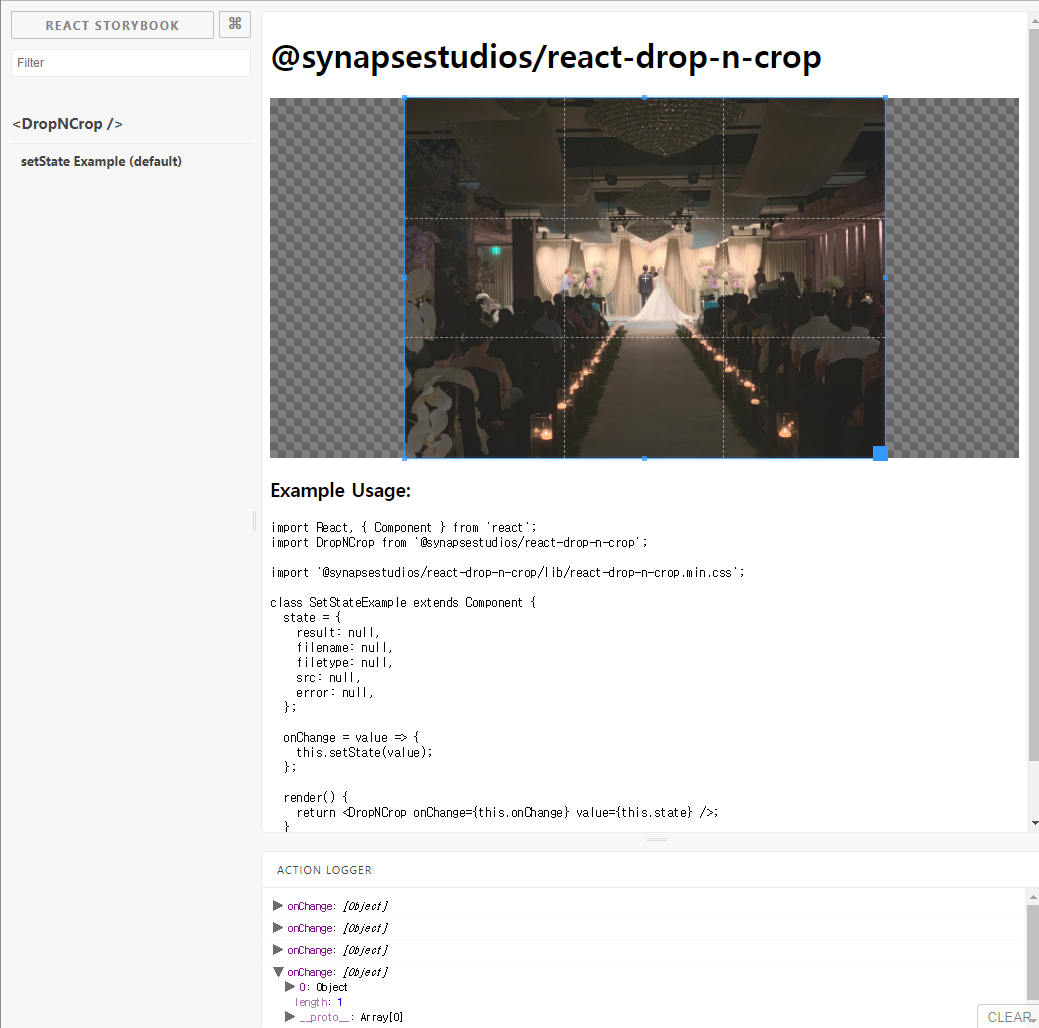
Task: Open the keyboard shortcuts command icon
Action: 235,25
